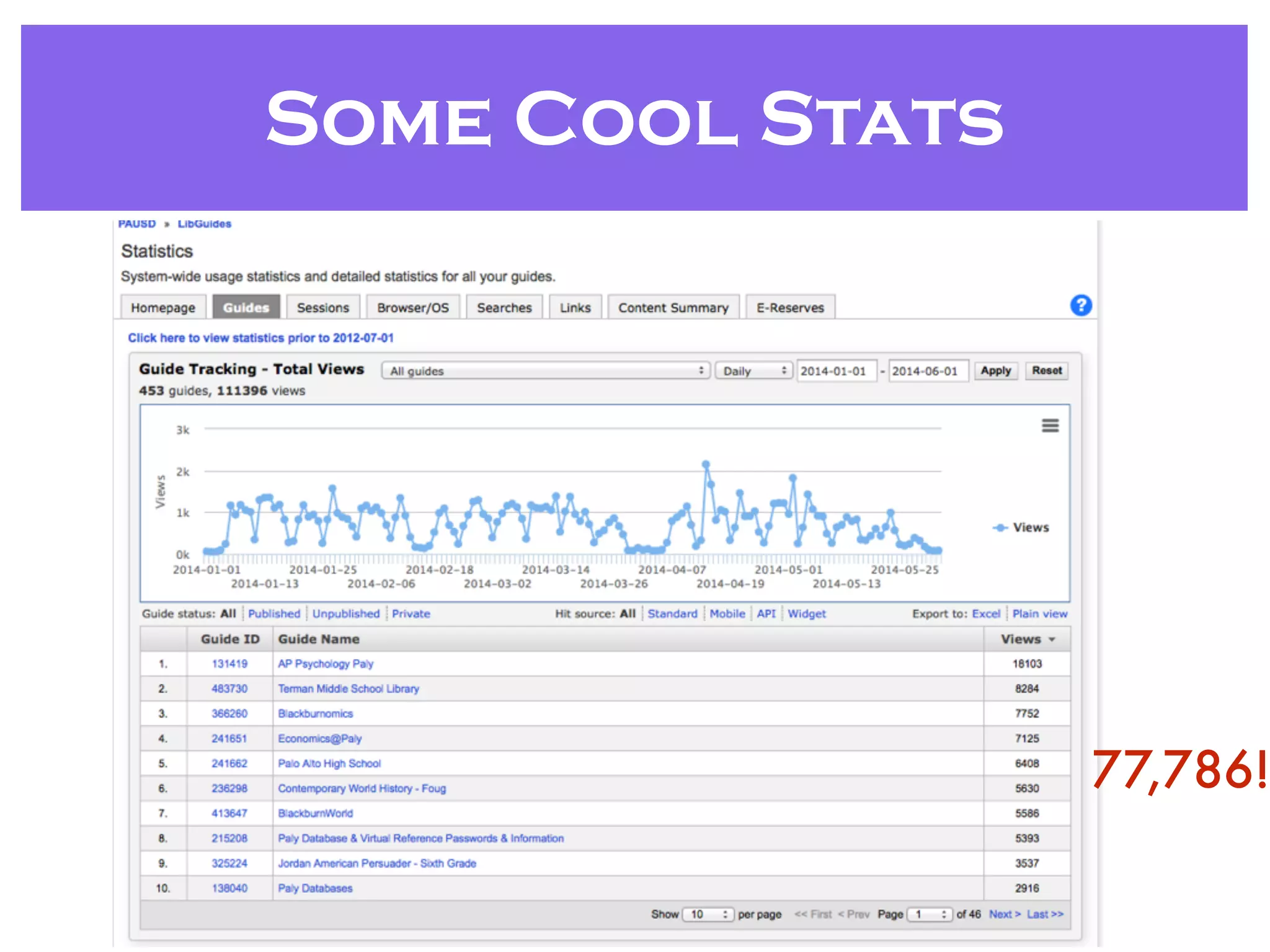
Task: Select the Guides tab
Action: click(246, 307)
